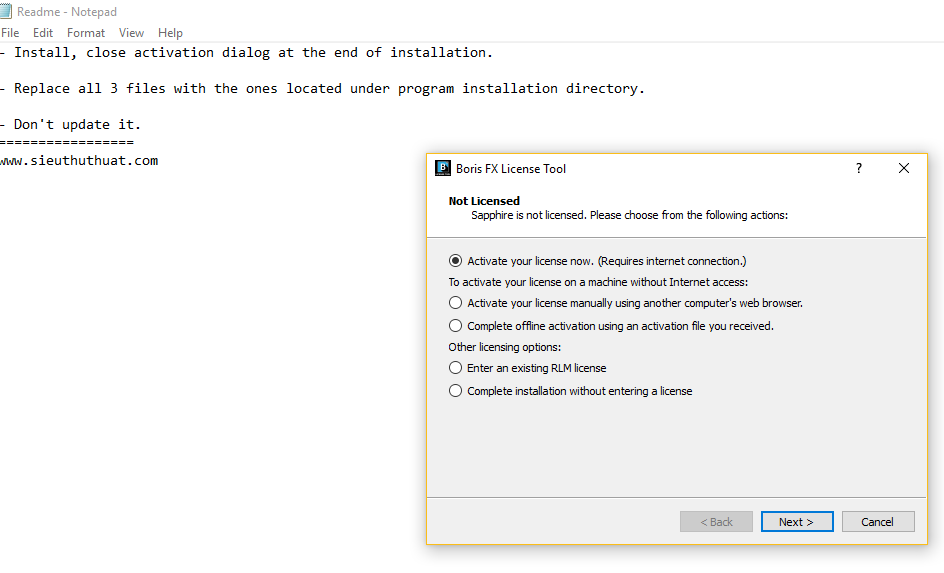Click the "Not Licensed" heading
Viewport: 944px width, 573px height.
[x=484, y=201]
